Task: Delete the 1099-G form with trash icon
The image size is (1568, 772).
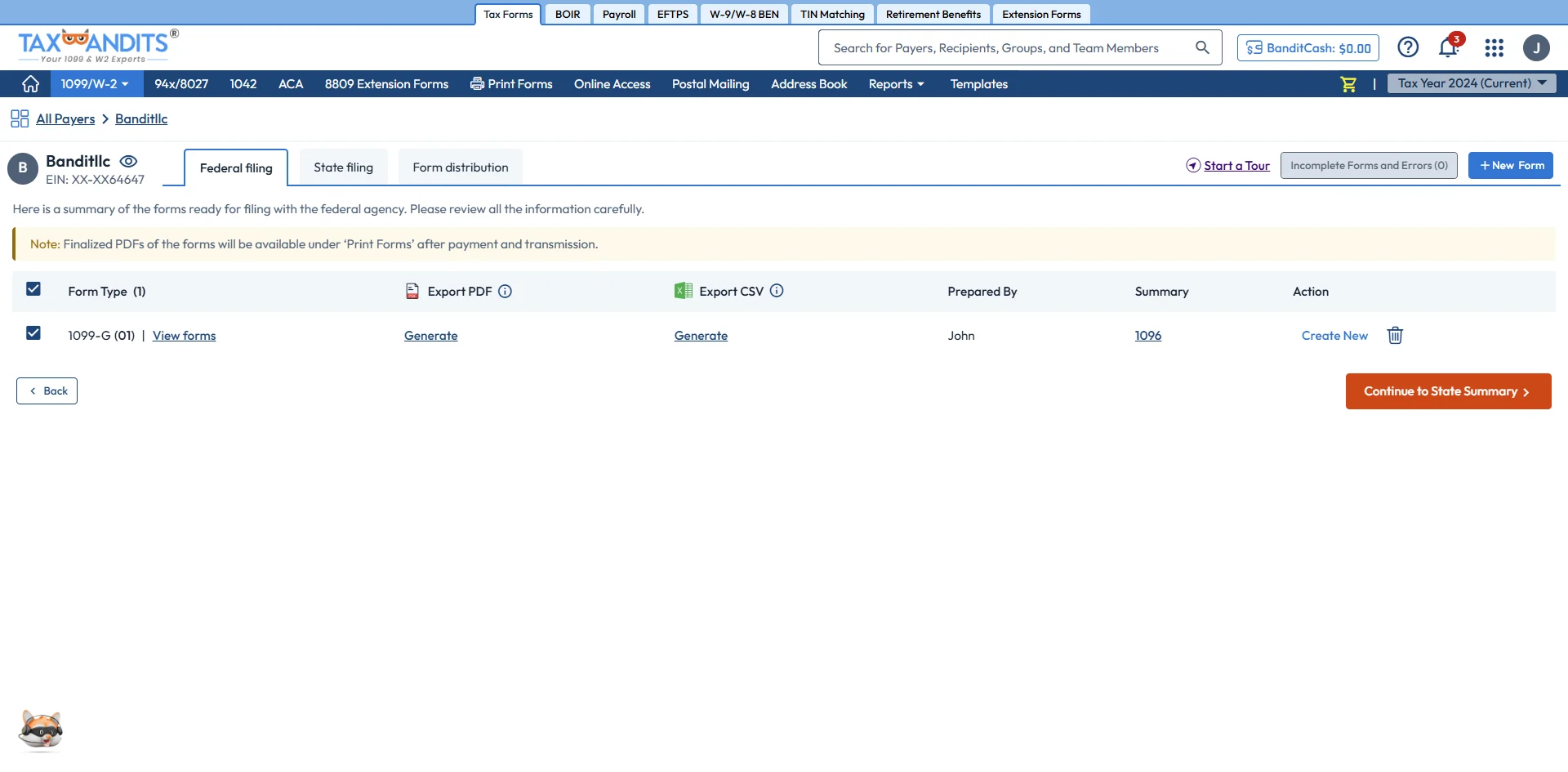Action: [1395, 335]
